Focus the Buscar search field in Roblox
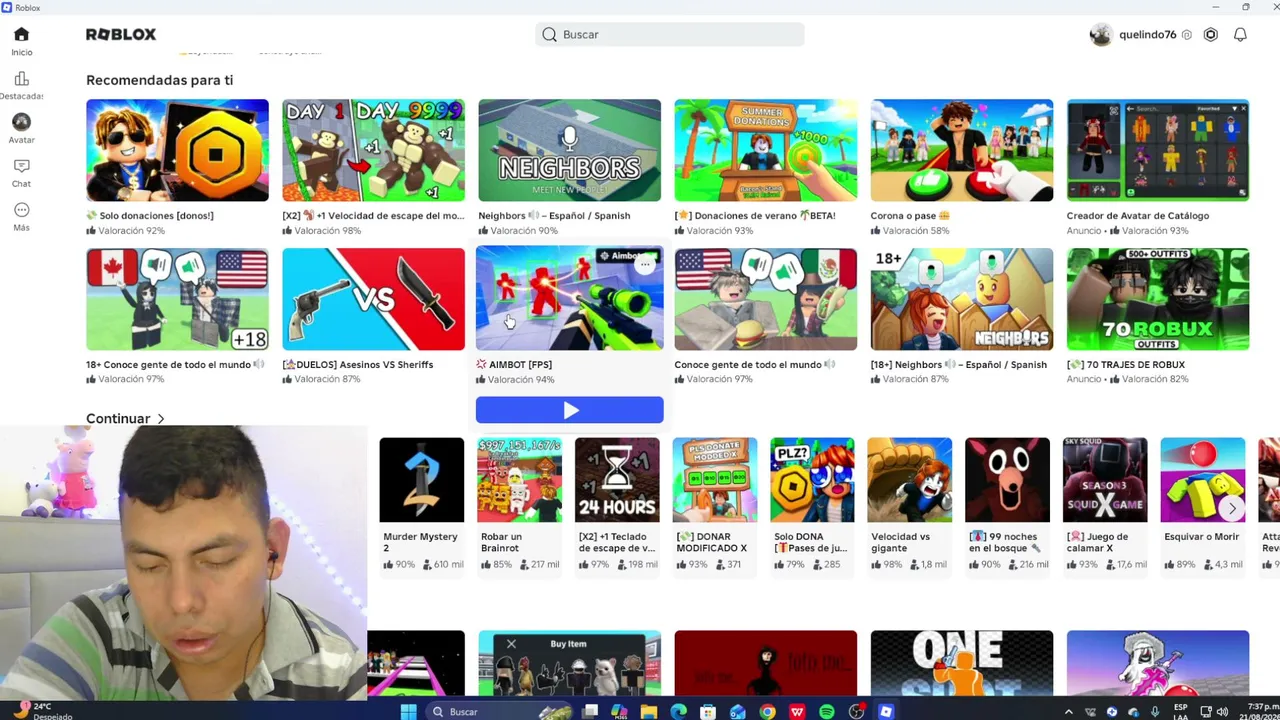 [x=670, y=35]
